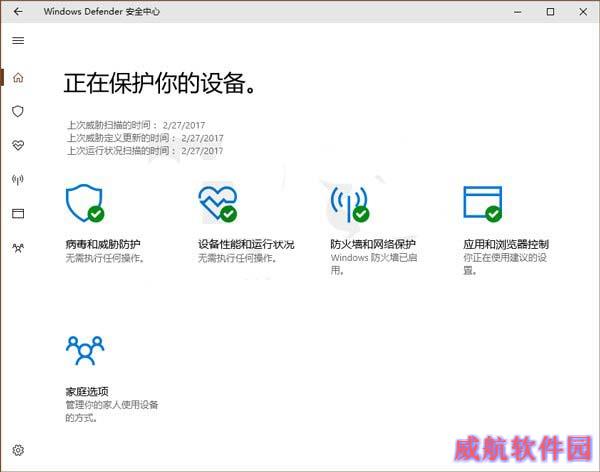The width and height of the screenshot is (600, 472).
Task: Open app and browser control sidebar icon
Action: (18, 213)
